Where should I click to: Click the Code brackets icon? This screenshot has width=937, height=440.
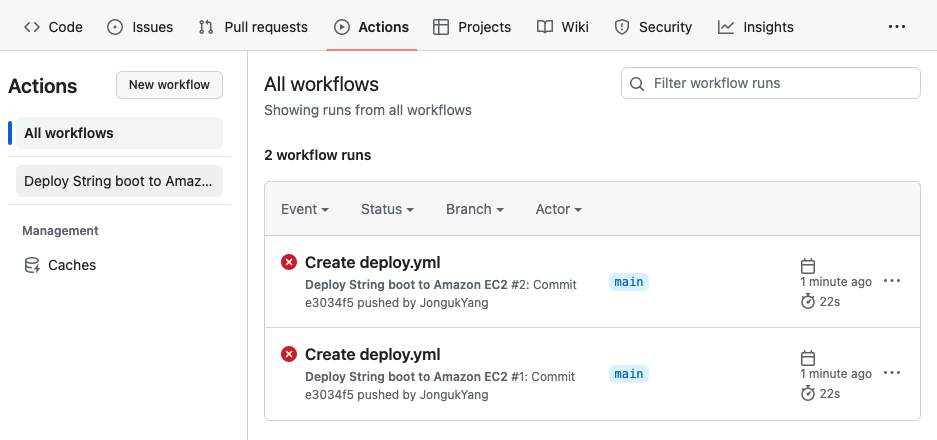click(x=32, y=27)
